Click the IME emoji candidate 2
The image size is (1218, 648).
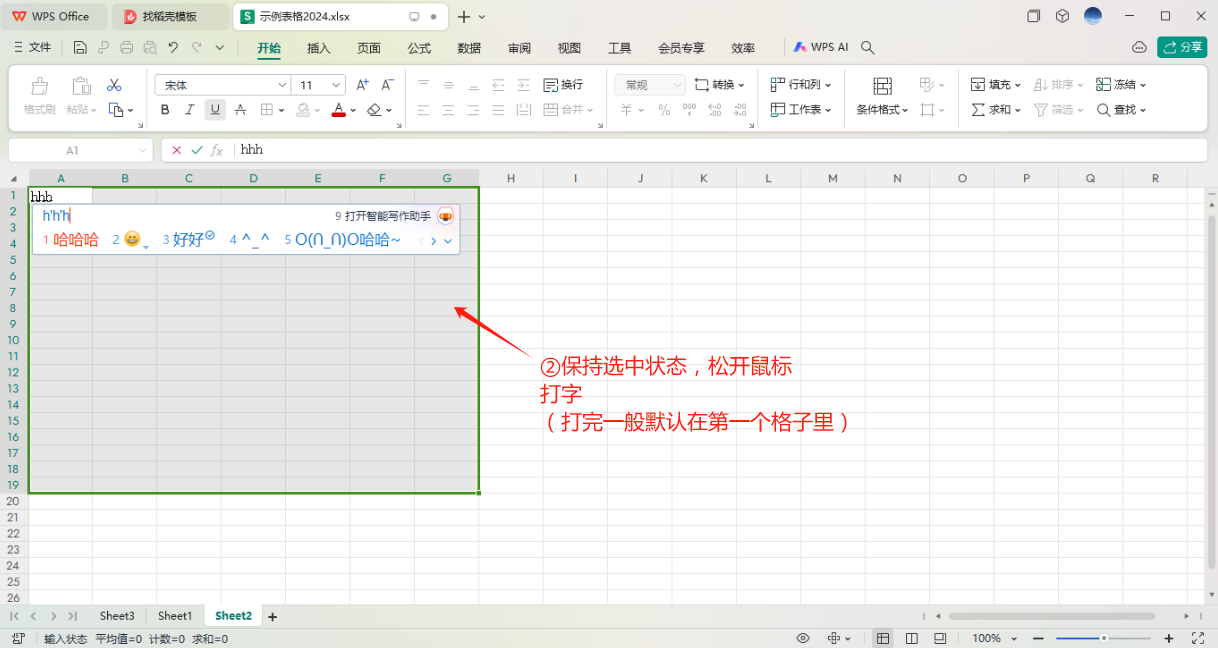131,240
